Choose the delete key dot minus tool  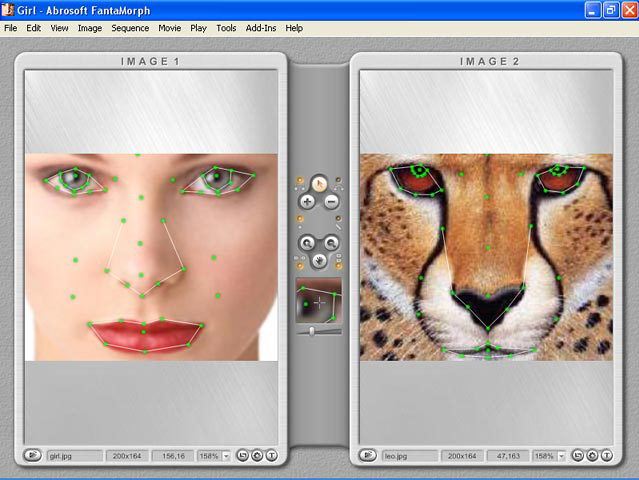332,202
